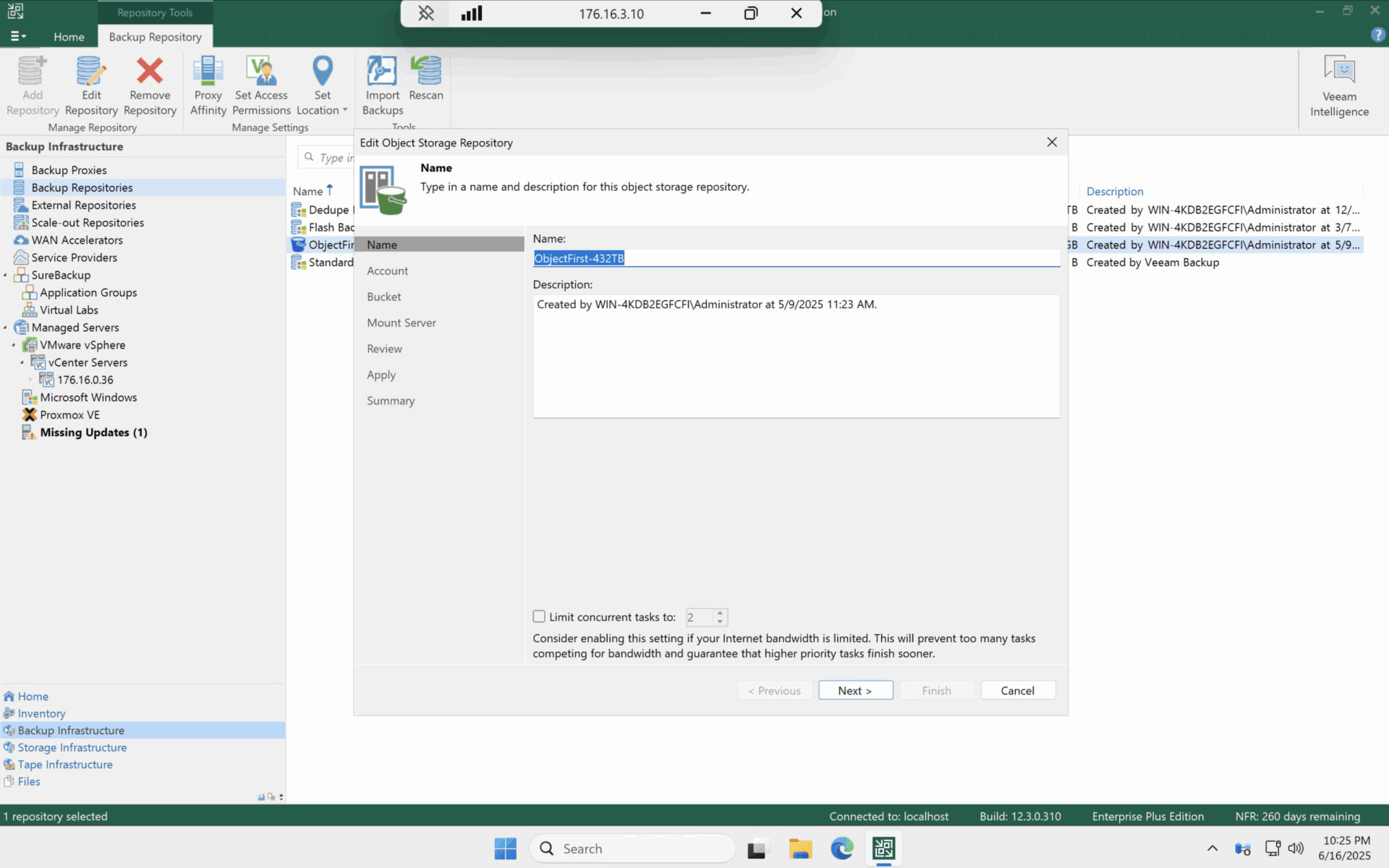Close Edit Object Storage Repository dialog
This screenshot has width=1389, height=868.
pyautogui.click(x=1052, y=142)
